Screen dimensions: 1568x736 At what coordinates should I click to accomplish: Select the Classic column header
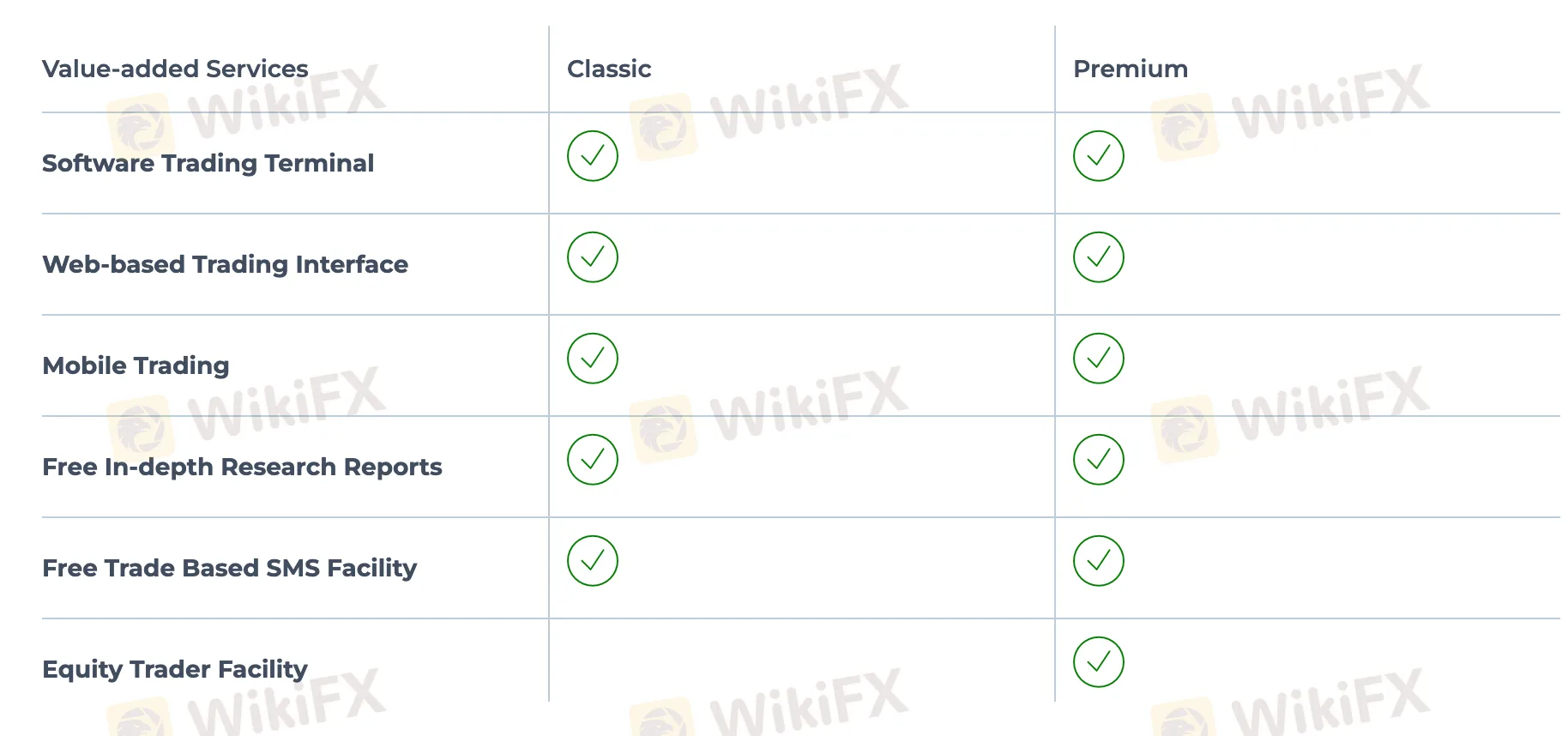(x=609, y=69)
